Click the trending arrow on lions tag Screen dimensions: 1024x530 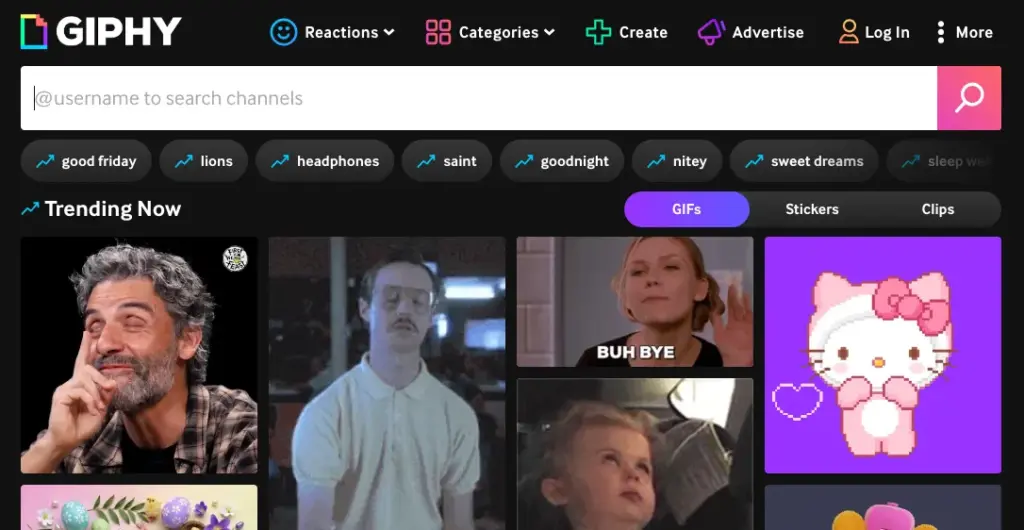pos(184,161)
